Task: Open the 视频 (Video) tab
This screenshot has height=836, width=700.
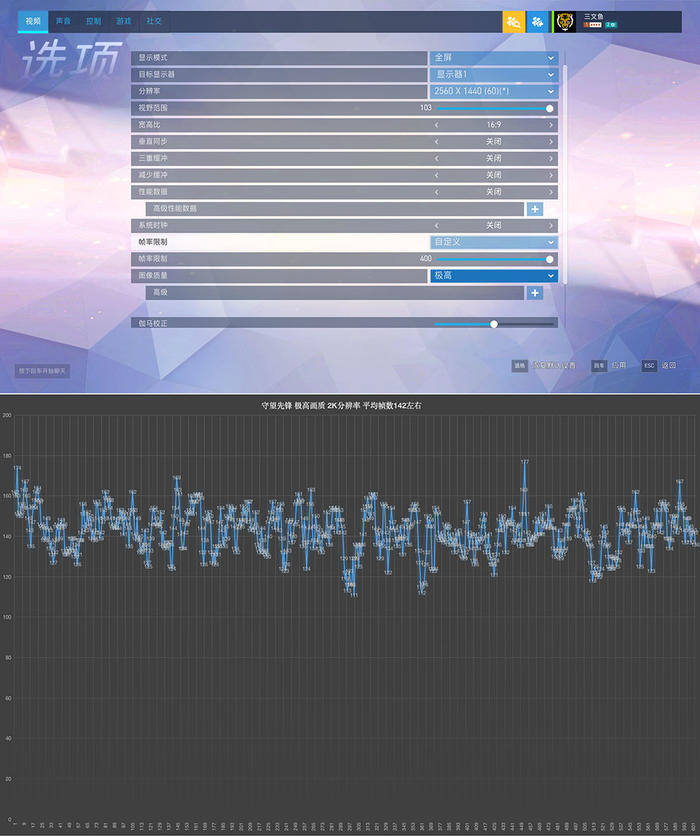Action: (x=33, y=21)
